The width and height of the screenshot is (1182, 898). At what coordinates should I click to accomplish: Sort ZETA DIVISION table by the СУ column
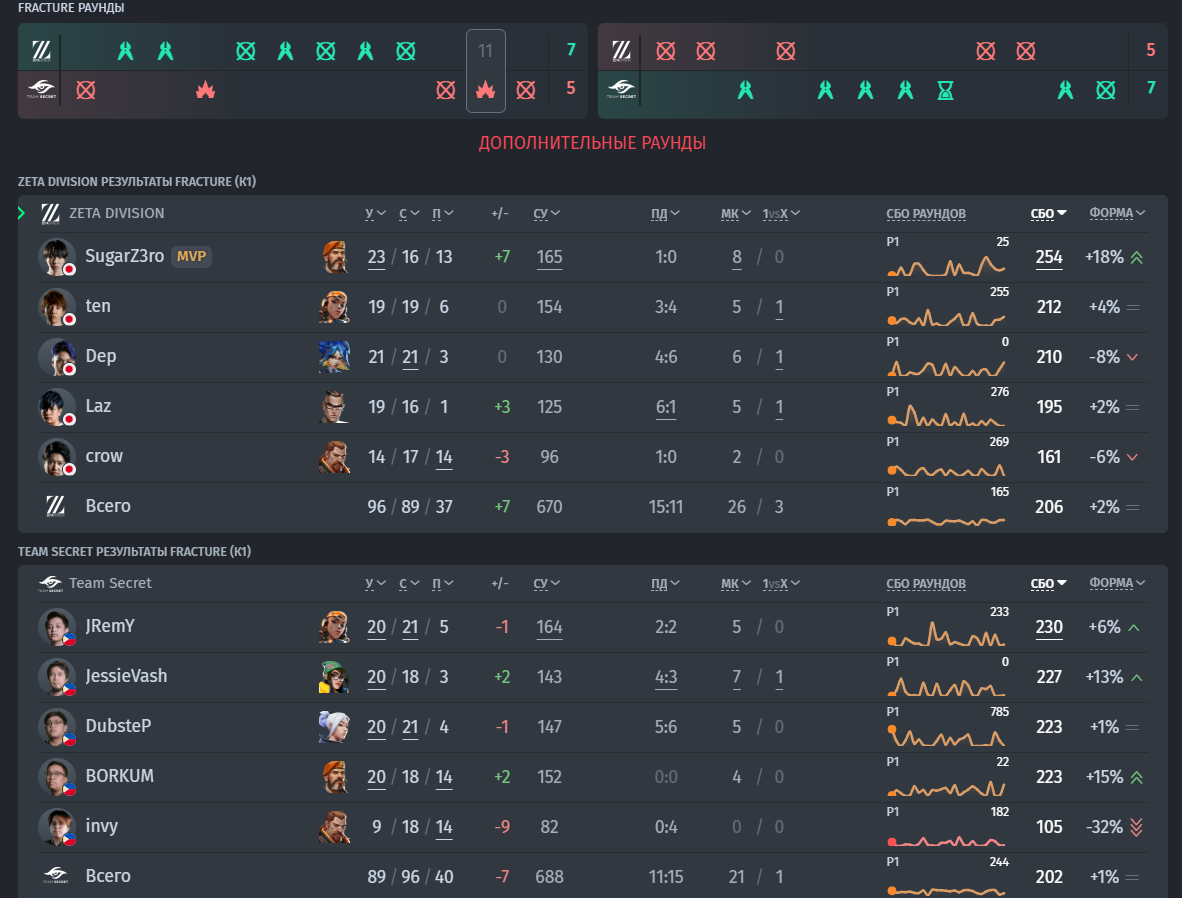pyautogui.click(x=547, y=213)
